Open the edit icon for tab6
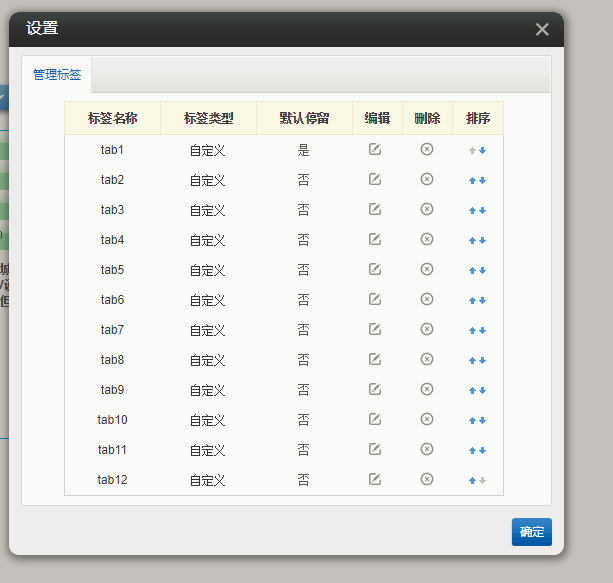Viewport: 613px width, 583px height. 375,300
